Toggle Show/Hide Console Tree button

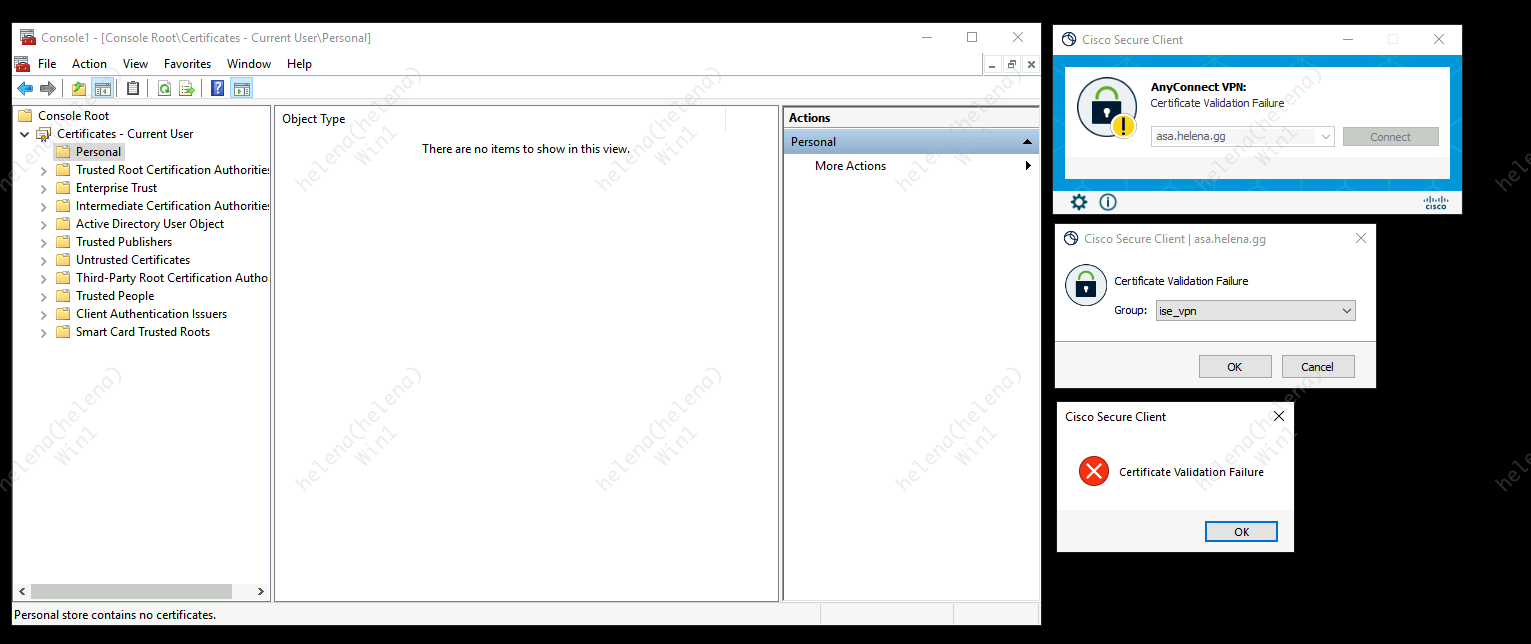click(102, 89)
